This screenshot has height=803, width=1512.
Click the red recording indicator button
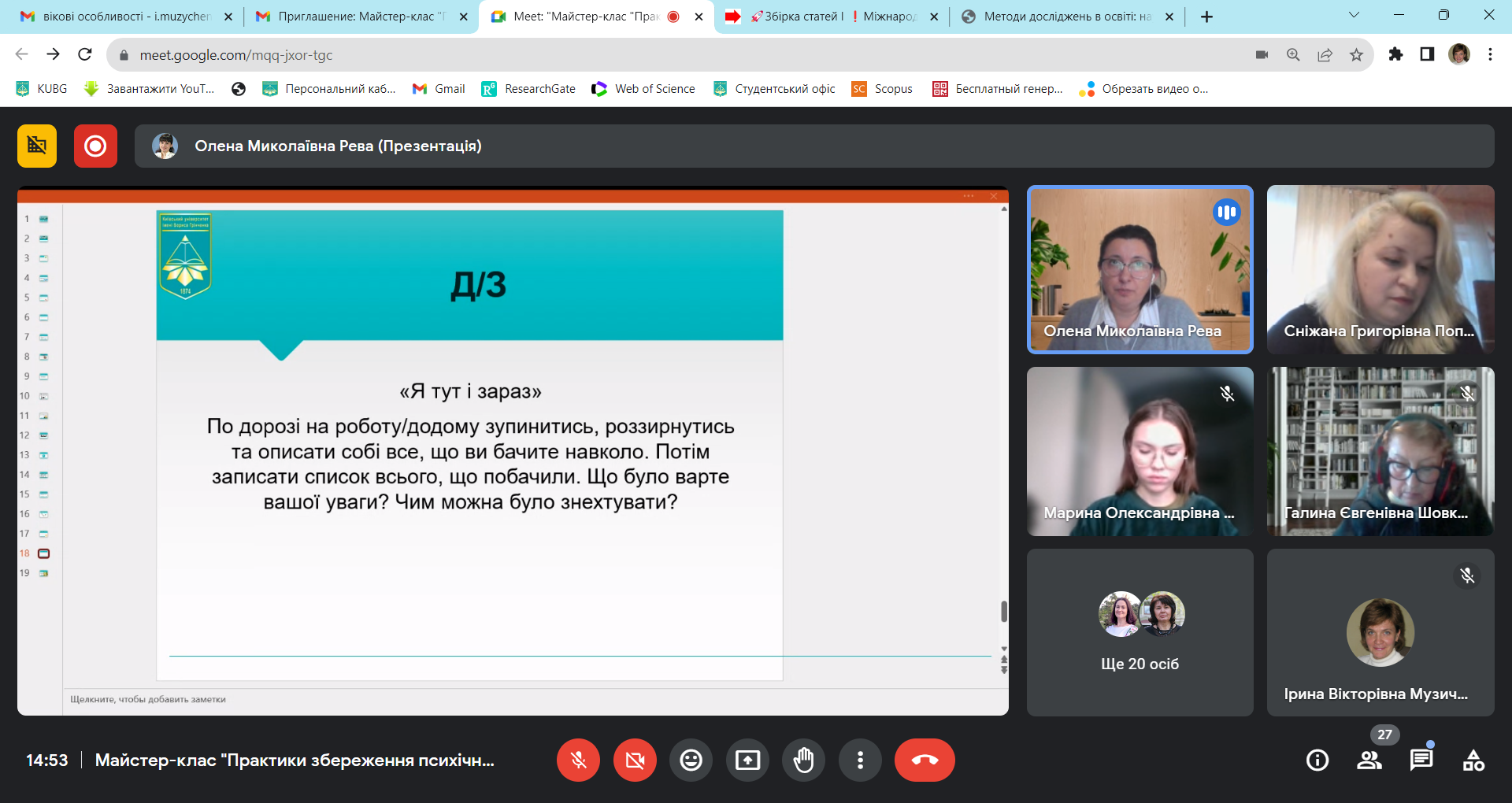click(x=95, y=146)
